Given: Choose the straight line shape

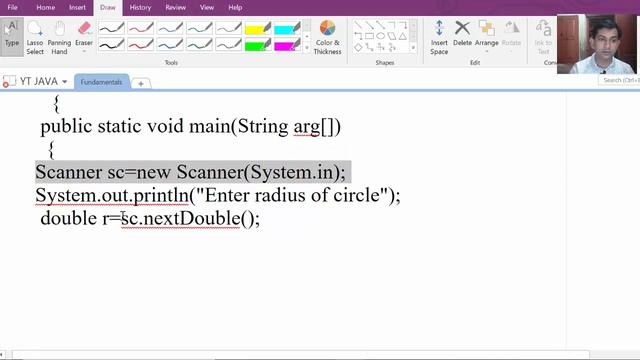Looking at the screenshot, I should click(x=358, y=25).
